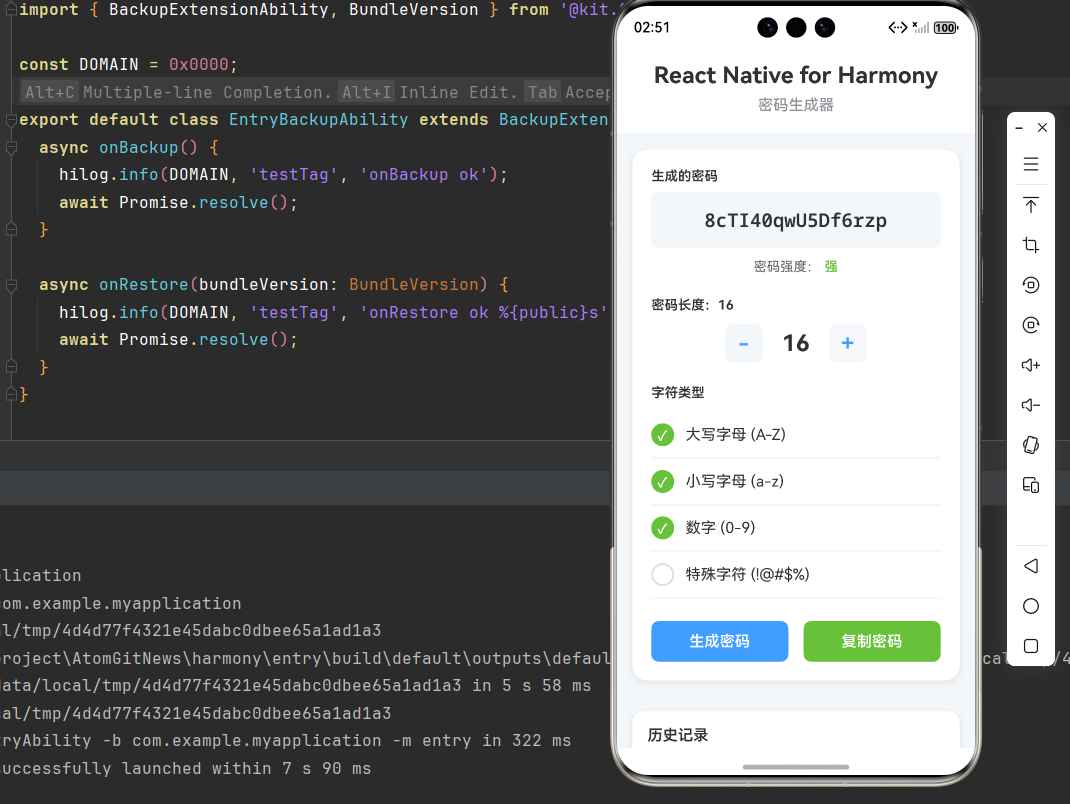Uncheck 小写字母 (a-z) option
This screenshot has height=804, width=1070.
tap(662, 481)
